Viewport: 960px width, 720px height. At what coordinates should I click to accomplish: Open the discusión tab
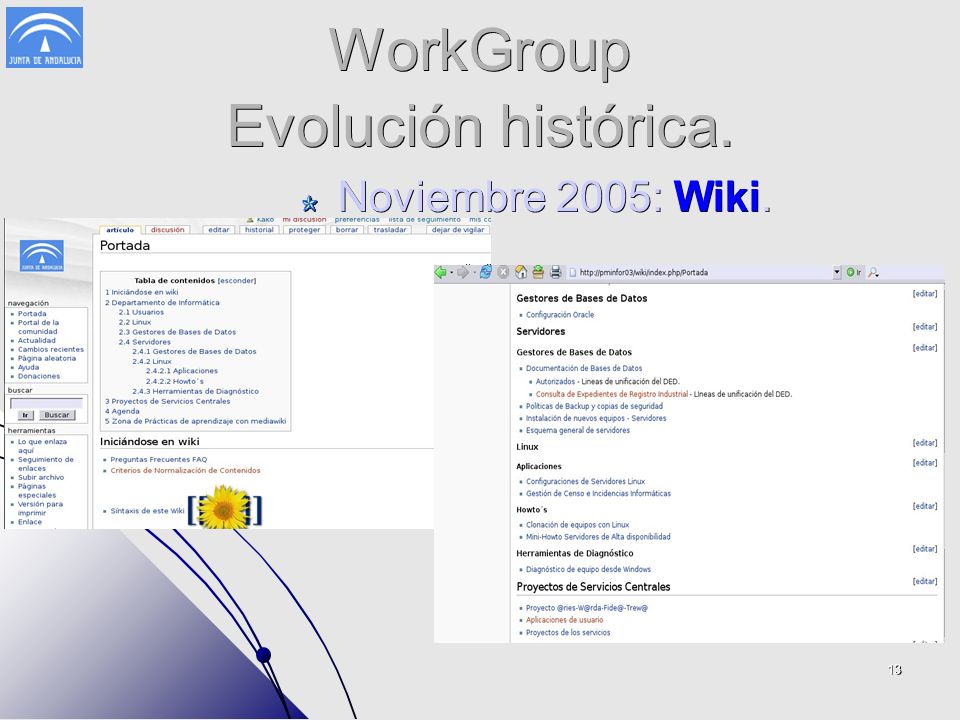point(168,230)
